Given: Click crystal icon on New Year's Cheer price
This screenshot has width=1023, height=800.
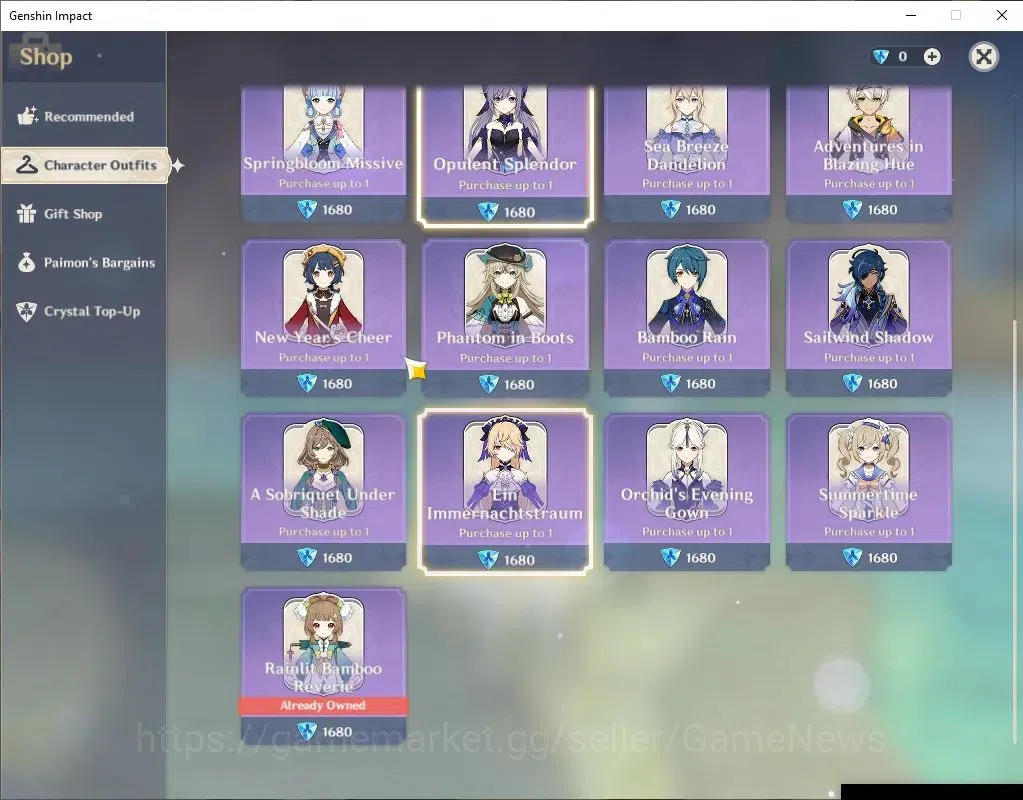Looking at the screenshot, I should [307, 384].
